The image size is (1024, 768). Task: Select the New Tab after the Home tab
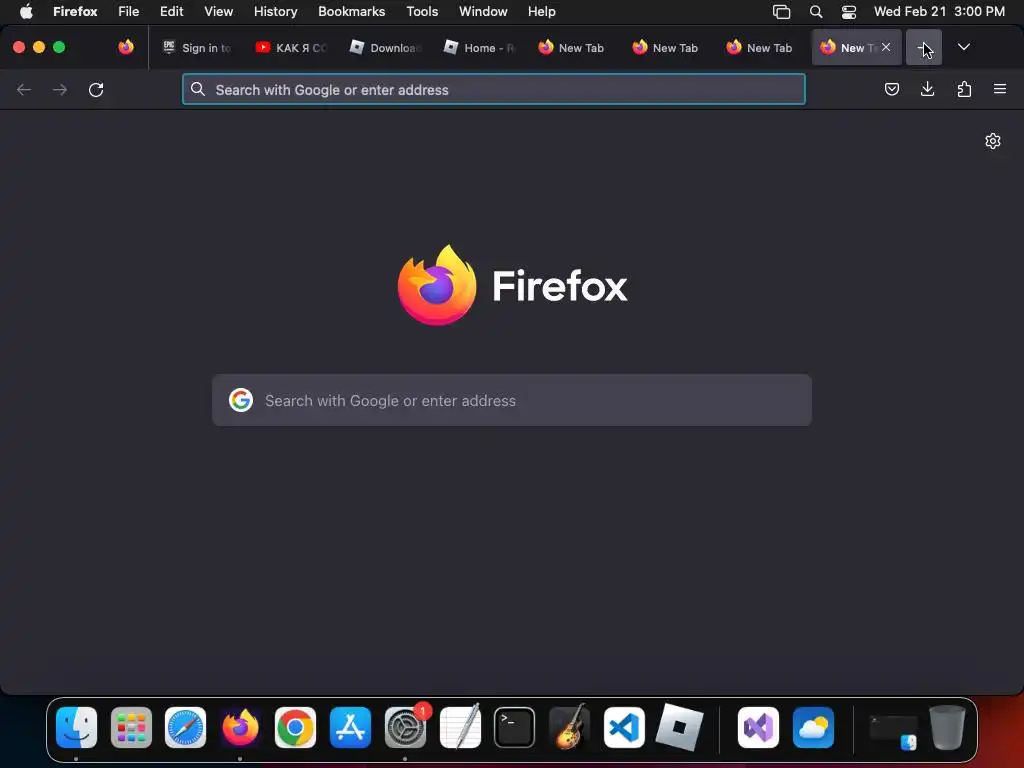click(x=573, y=47)
